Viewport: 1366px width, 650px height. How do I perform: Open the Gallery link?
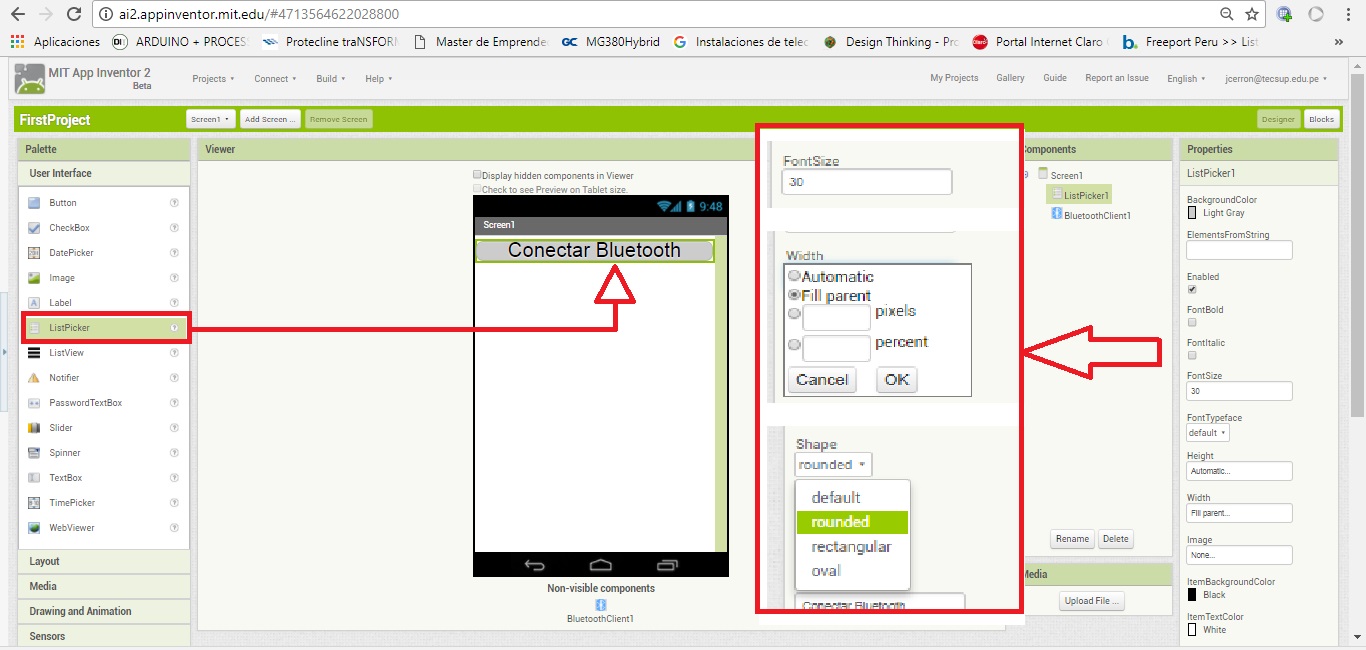tap(1010, 78)
